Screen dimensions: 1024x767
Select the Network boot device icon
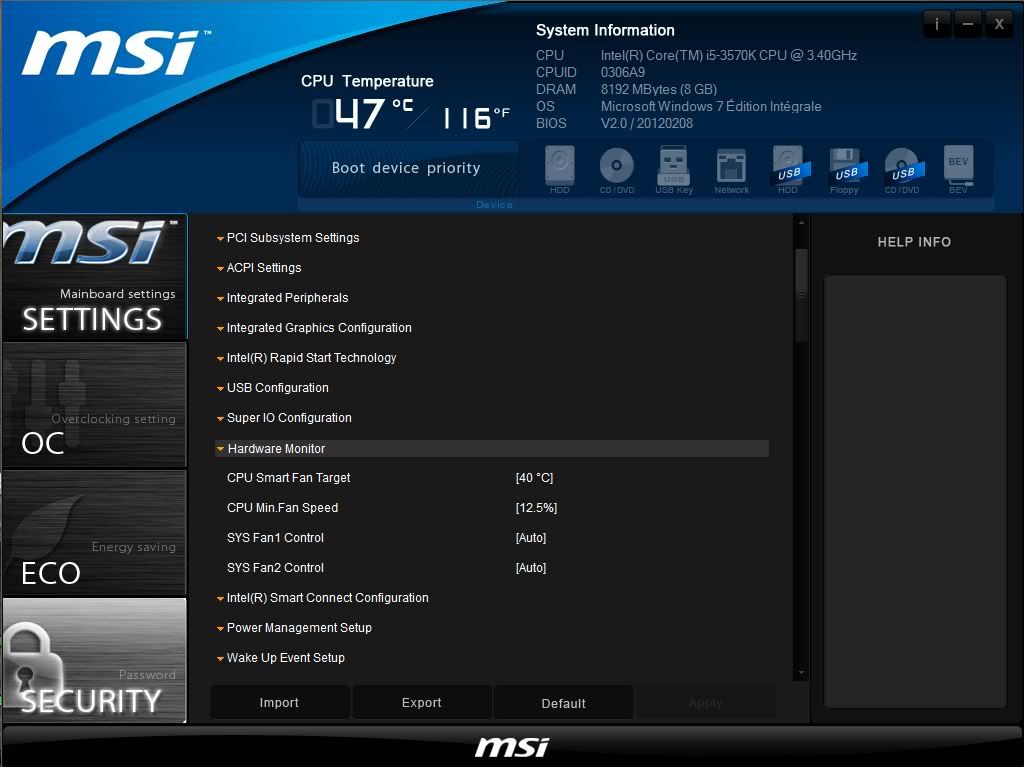pyautogui.click(x=731, y=166)
